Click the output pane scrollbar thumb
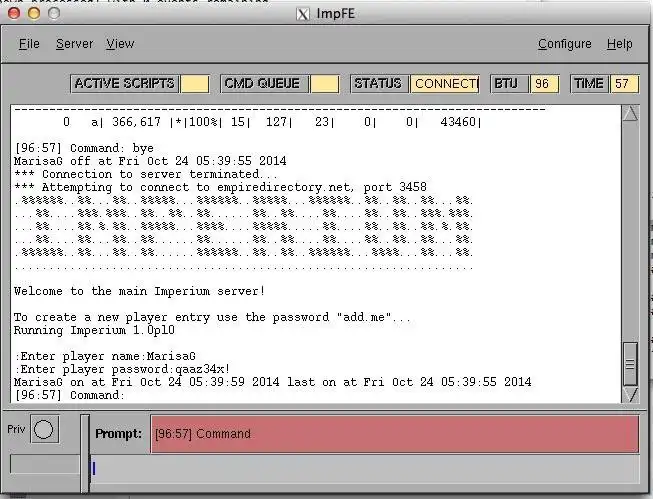This screenshot has width=653, height=499. click(x=630, y=364)
